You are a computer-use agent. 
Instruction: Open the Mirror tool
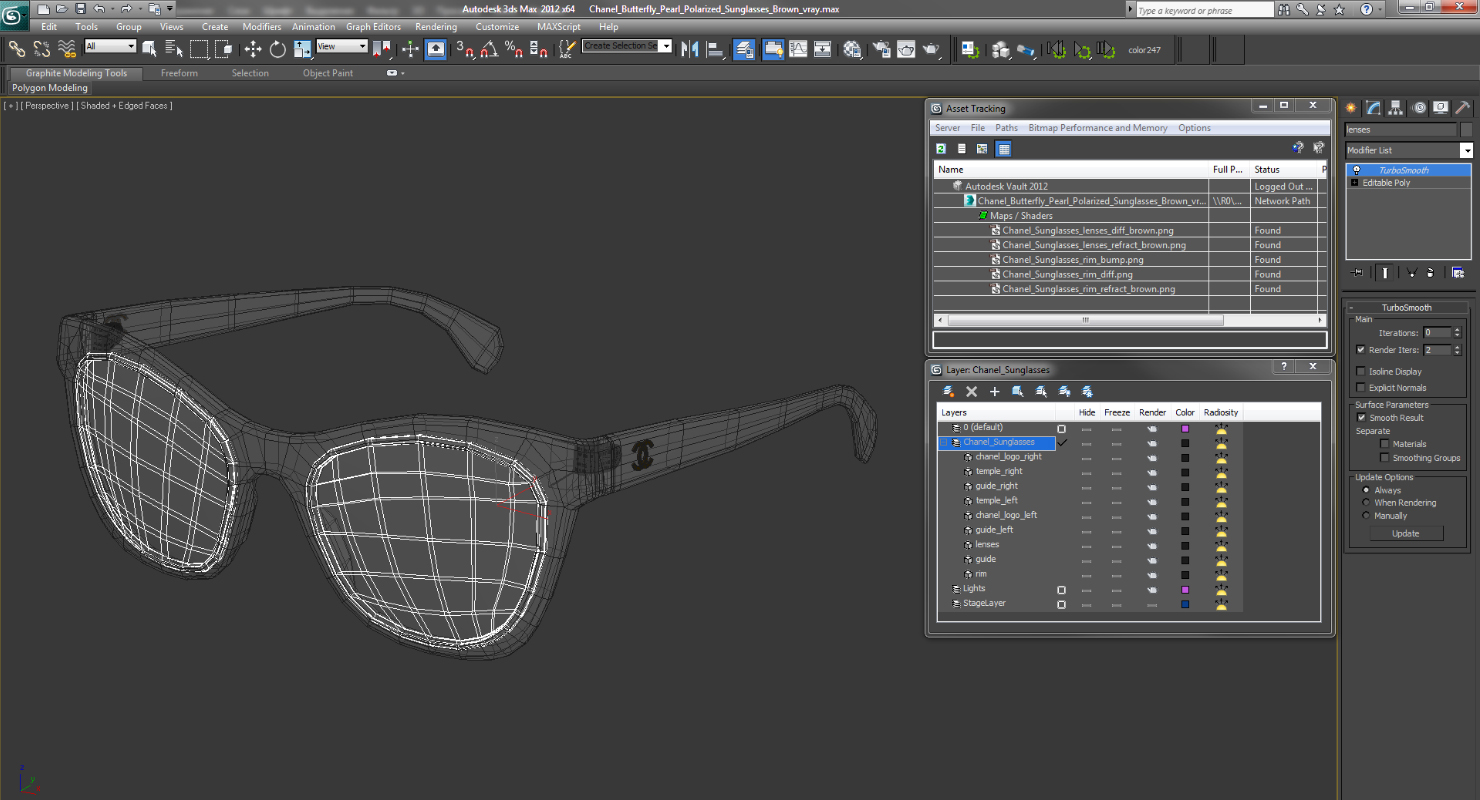pos(690,49)
